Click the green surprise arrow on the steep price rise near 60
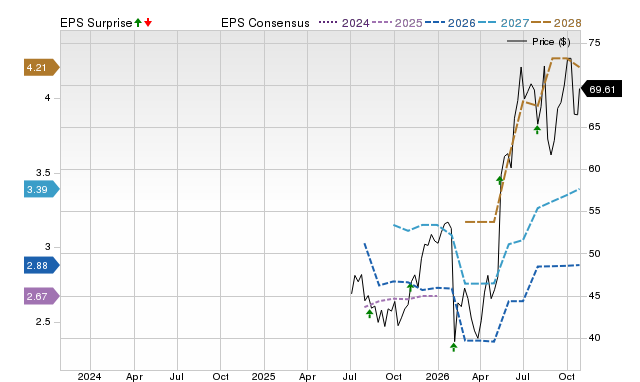The image size is (640, 382). pos(500,180)
